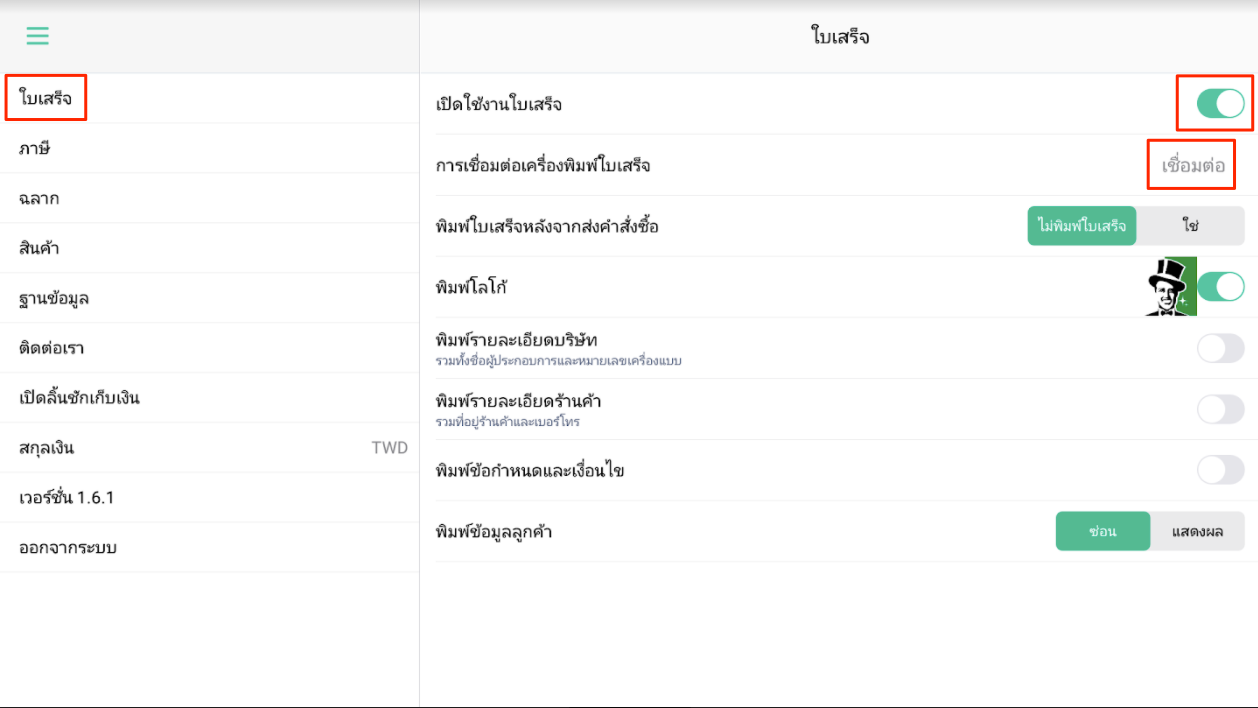Click the พิมพ์ข้อมูลลูกค้า label

tap(494, 531)
